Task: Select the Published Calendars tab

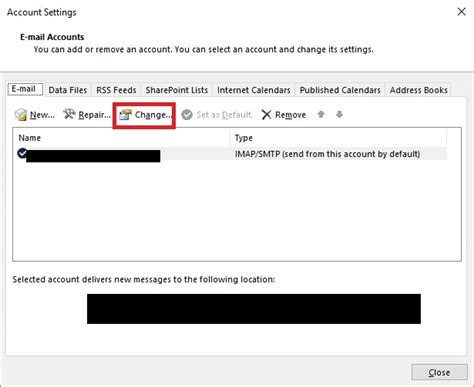Action: (340, 90)
